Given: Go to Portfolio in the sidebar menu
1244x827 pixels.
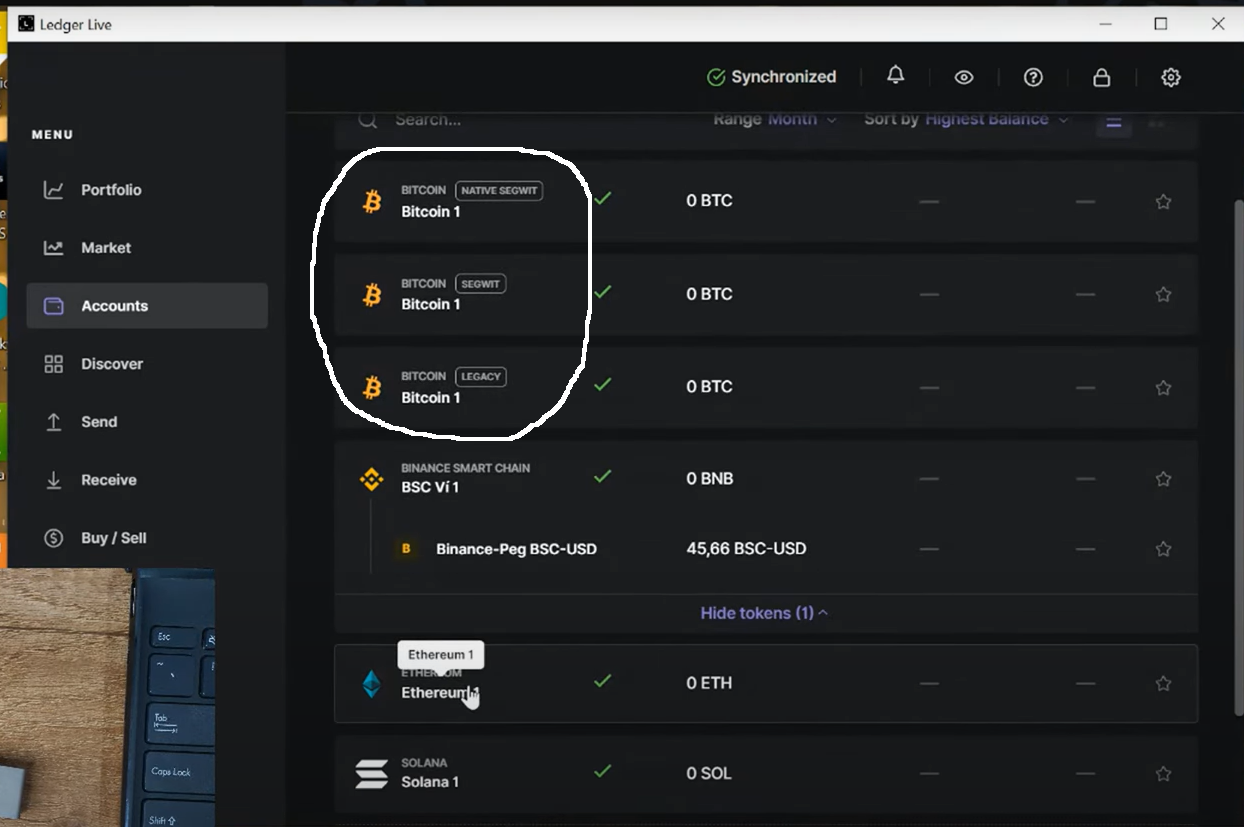Looking at the screenshot, I should (111, 190).
